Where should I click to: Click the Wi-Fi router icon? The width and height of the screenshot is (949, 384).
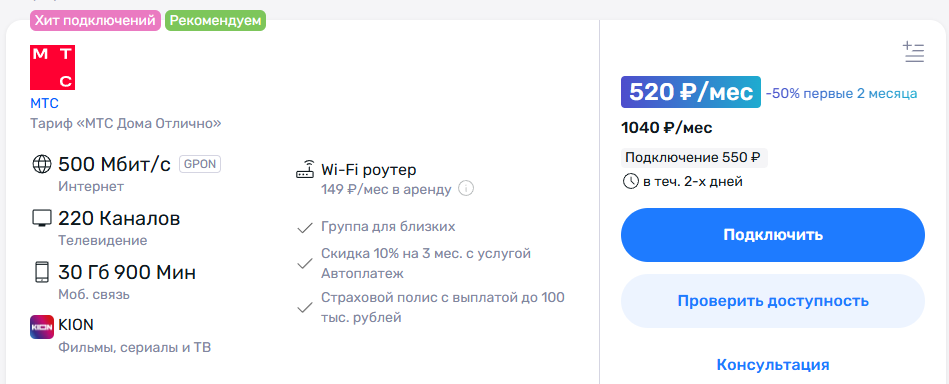click(306, 170)
